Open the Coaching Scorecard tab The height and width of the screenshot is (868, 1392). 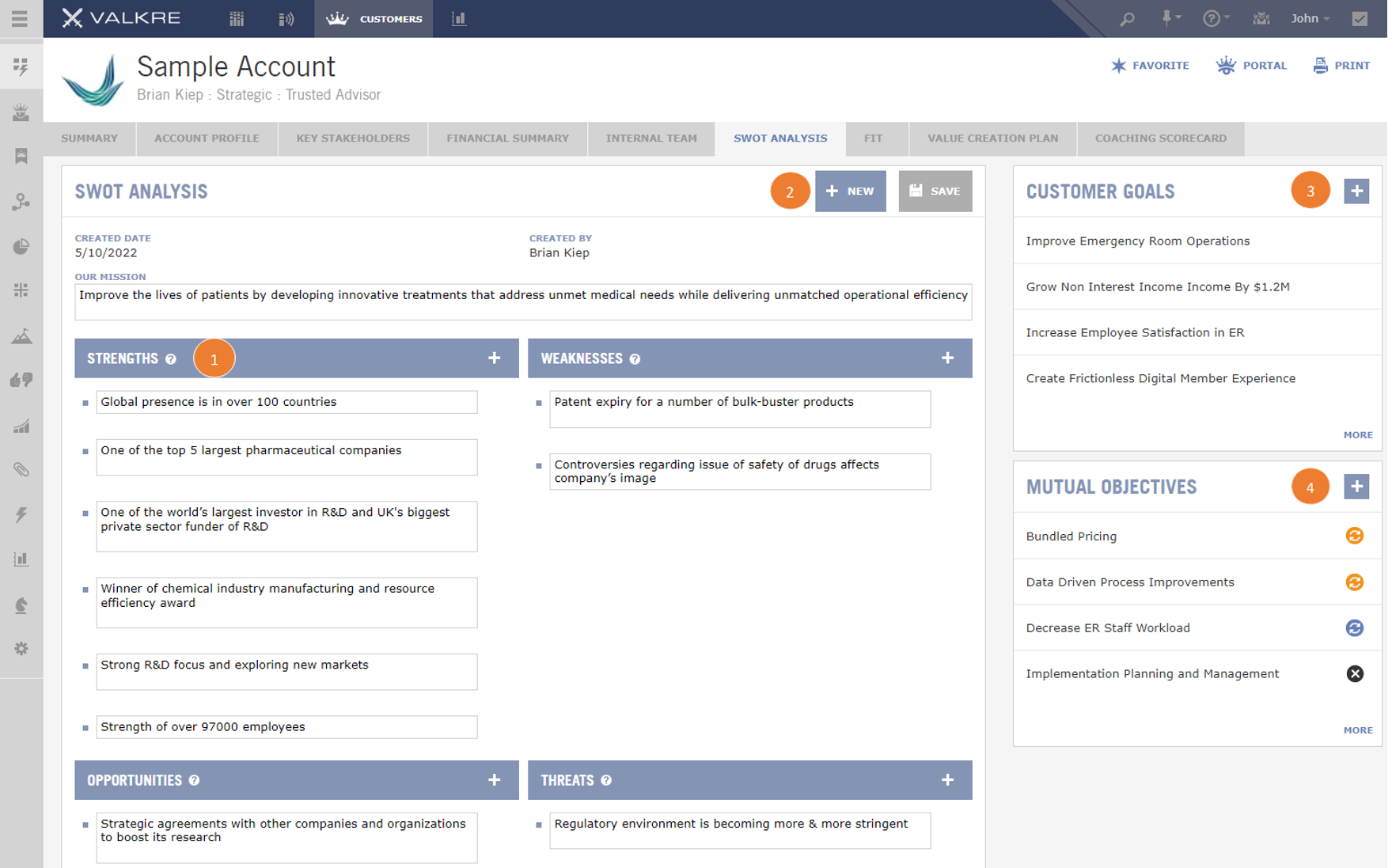pos(1160,138)
